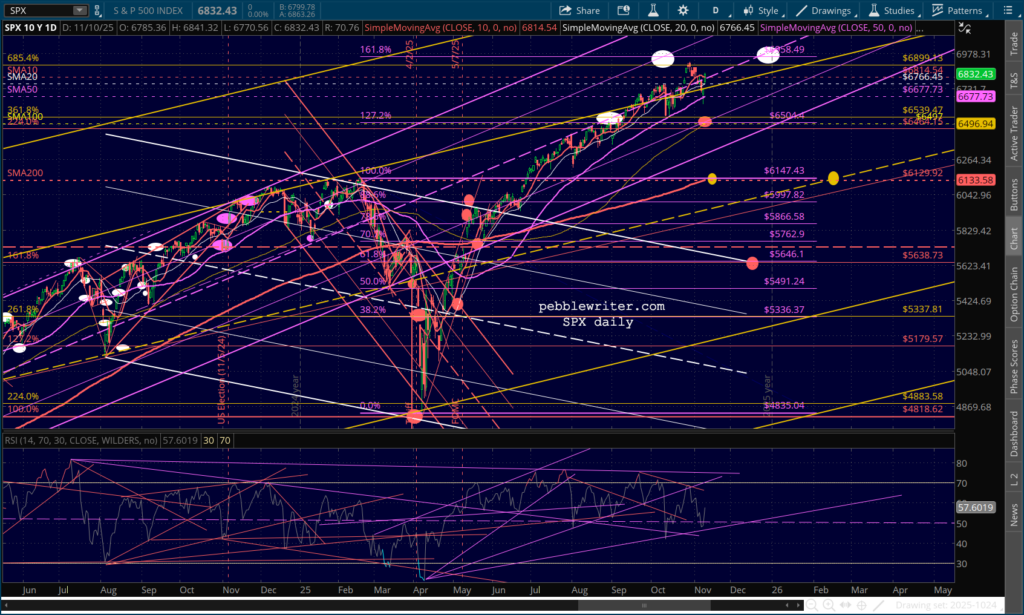This screenshot has height=615, width=1024.
Task: Click the 6133.58 red price bubble
Action: (976, 180)
